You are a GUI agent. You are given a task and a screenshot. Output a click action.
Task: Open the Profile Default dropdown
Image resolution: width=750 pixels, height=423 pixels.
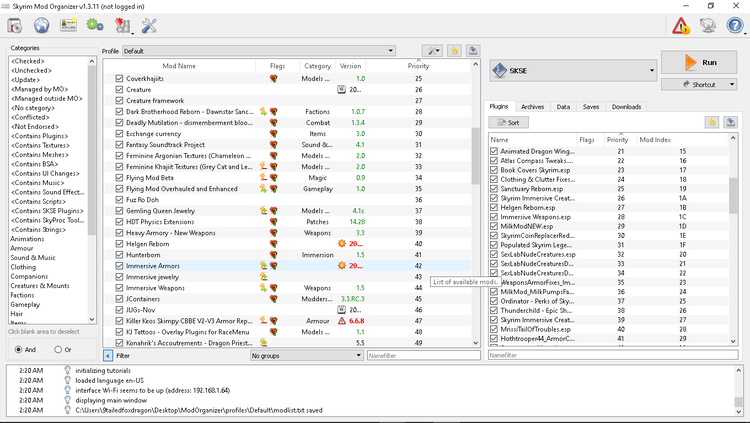[259, 51]
